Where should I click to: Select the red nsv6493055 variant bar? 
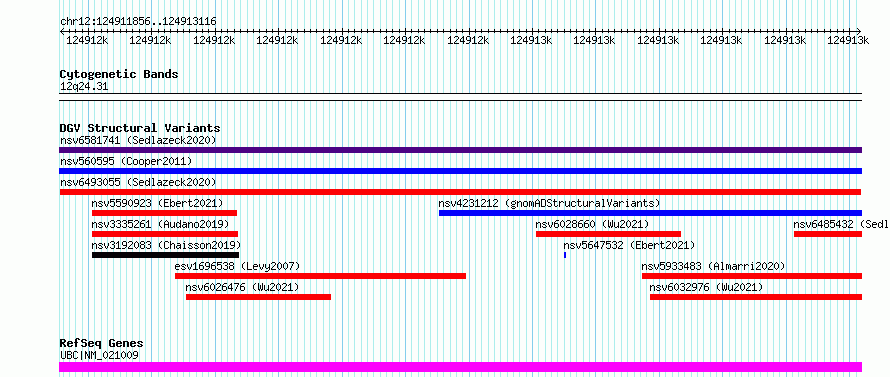(460, 192)
